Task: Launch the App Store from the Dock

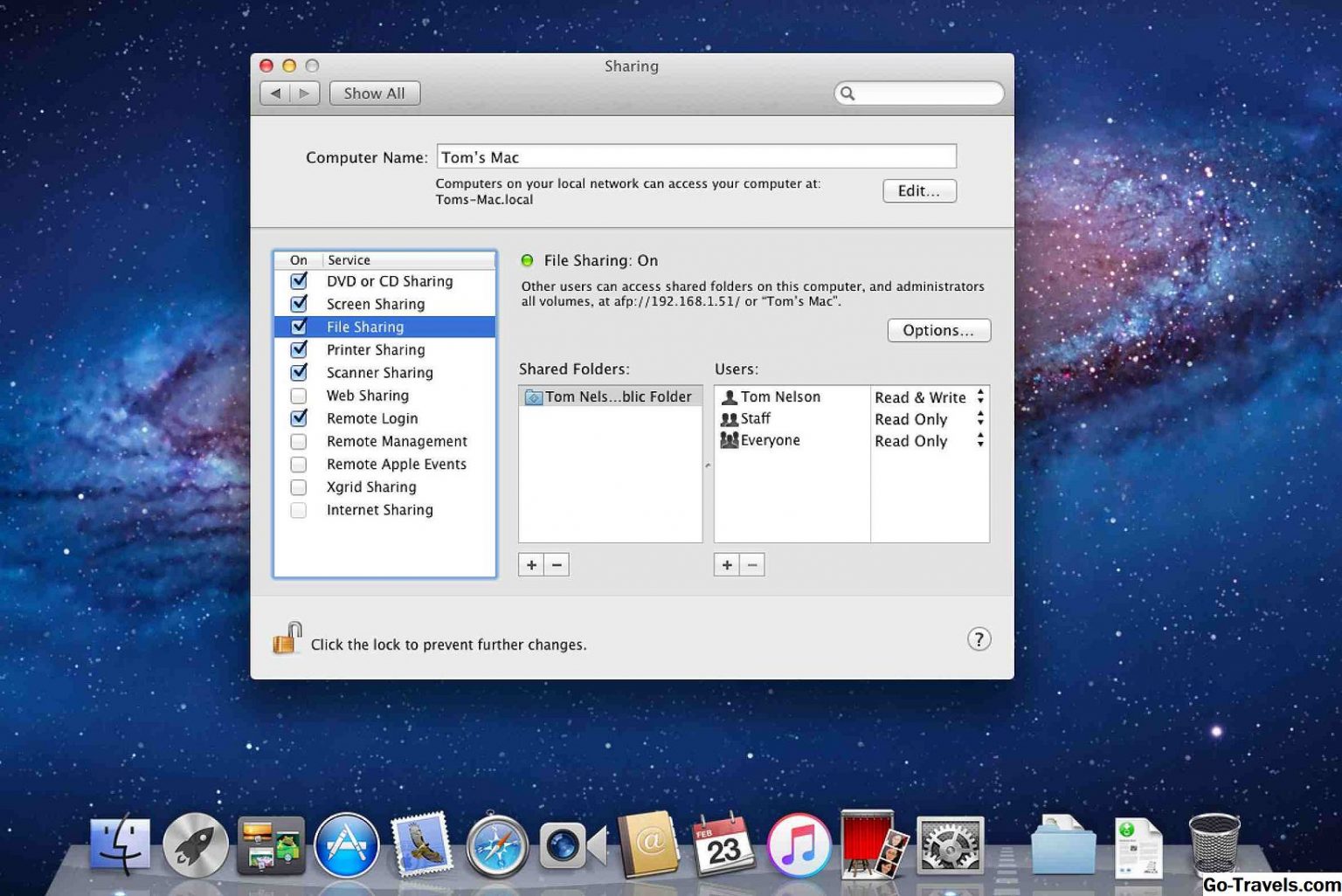Action: click(x=346, y=845)
